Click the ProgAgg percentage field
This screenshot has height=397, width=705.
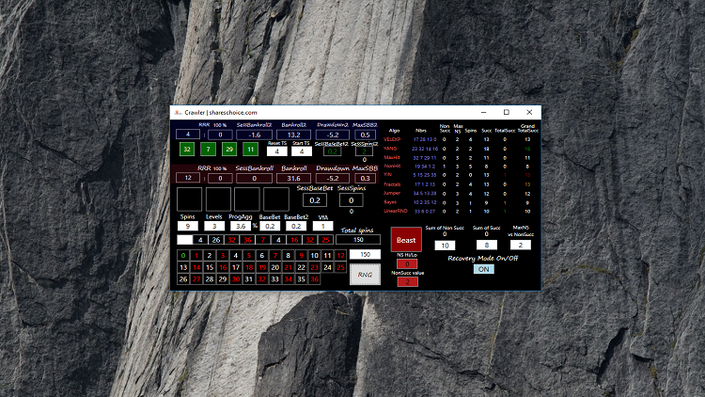click(241, 226)
